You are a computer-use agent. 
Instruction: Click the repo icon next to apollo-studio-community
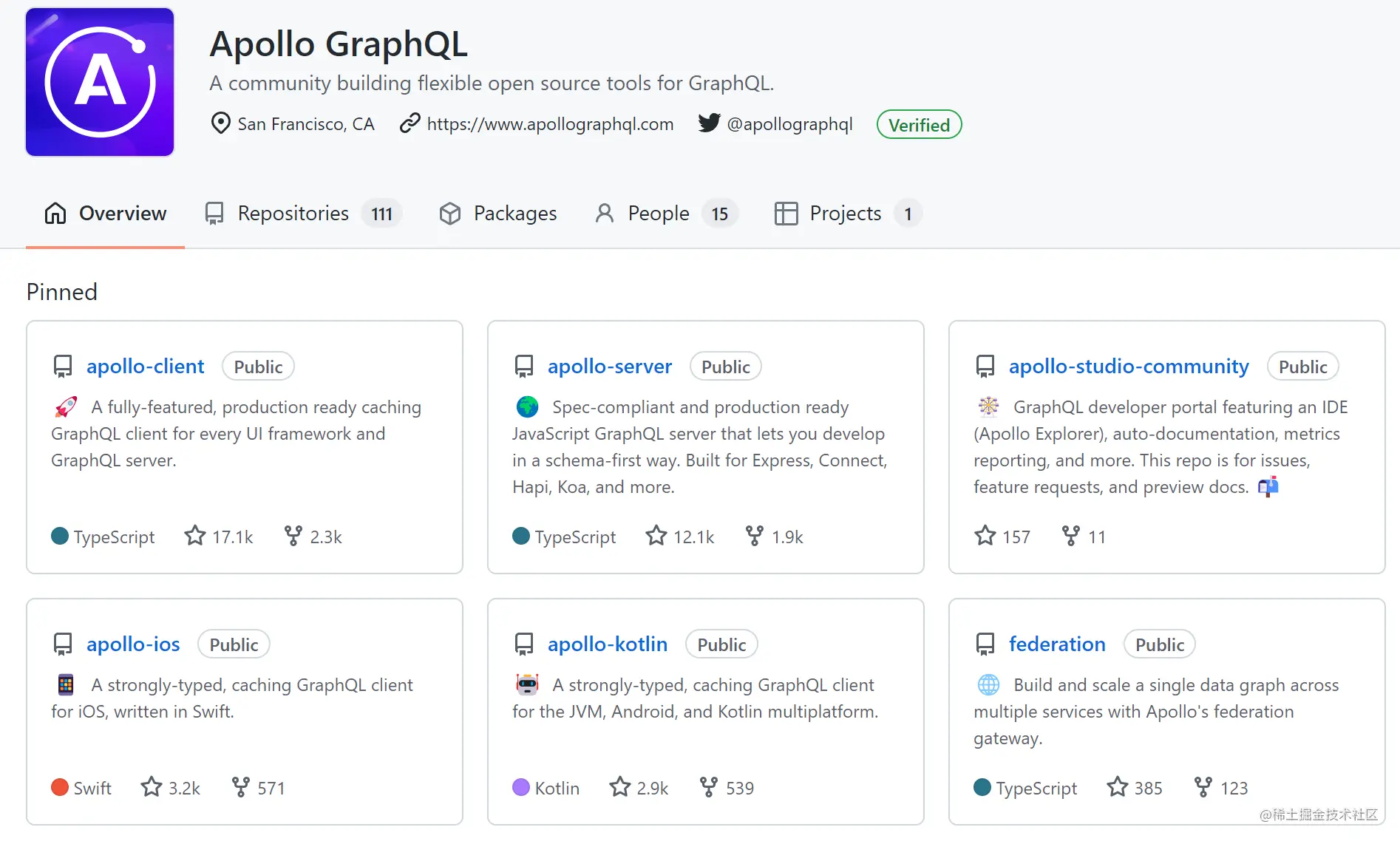coord(985,367)
